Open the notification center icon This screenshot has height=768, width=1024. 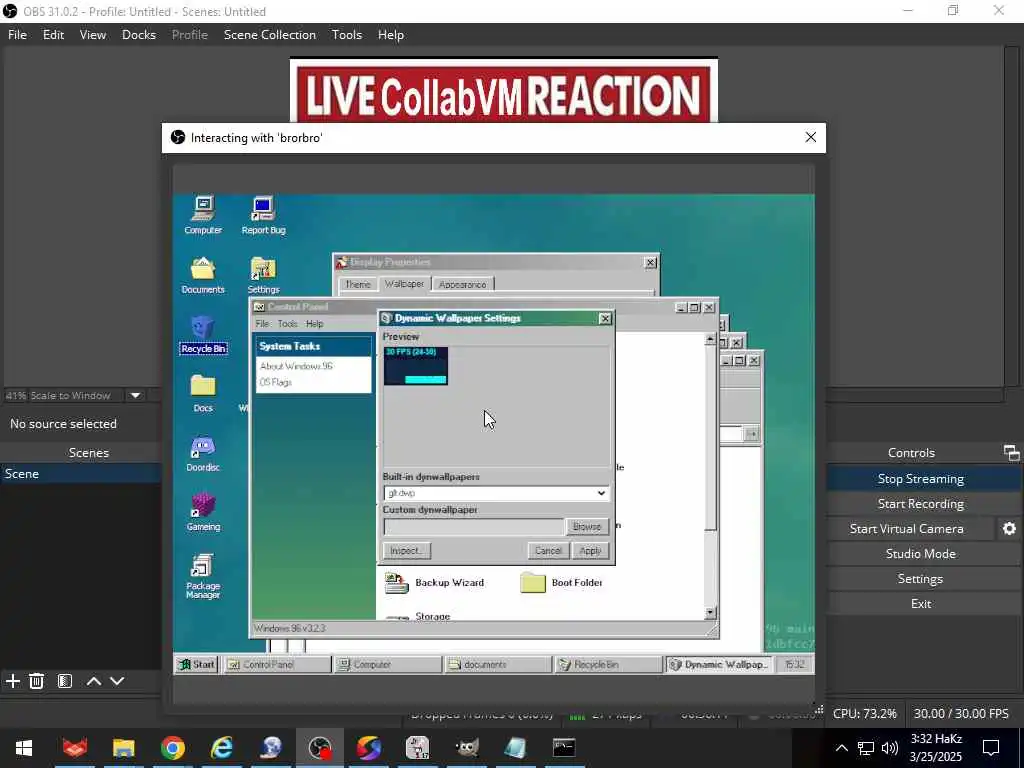[991, 748]
